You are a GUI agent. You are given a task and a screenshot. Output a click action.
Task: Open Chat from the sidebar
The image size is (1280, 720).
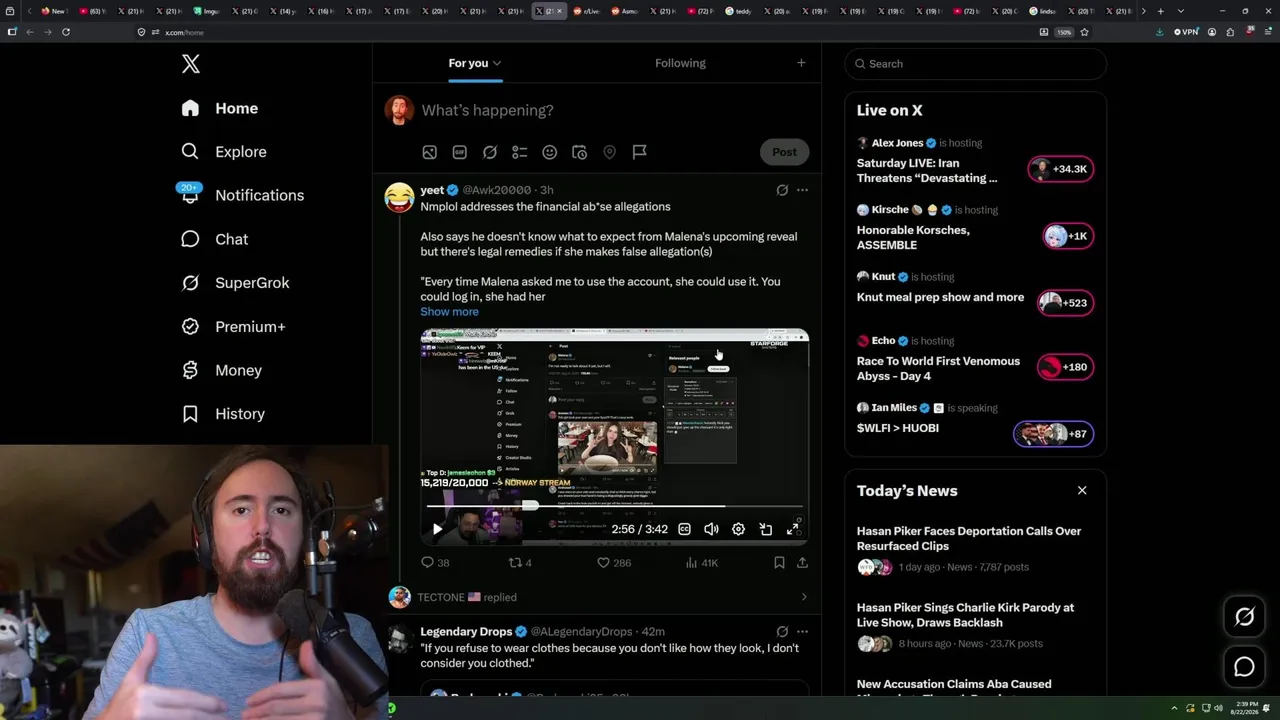click(x=214, y=239)
